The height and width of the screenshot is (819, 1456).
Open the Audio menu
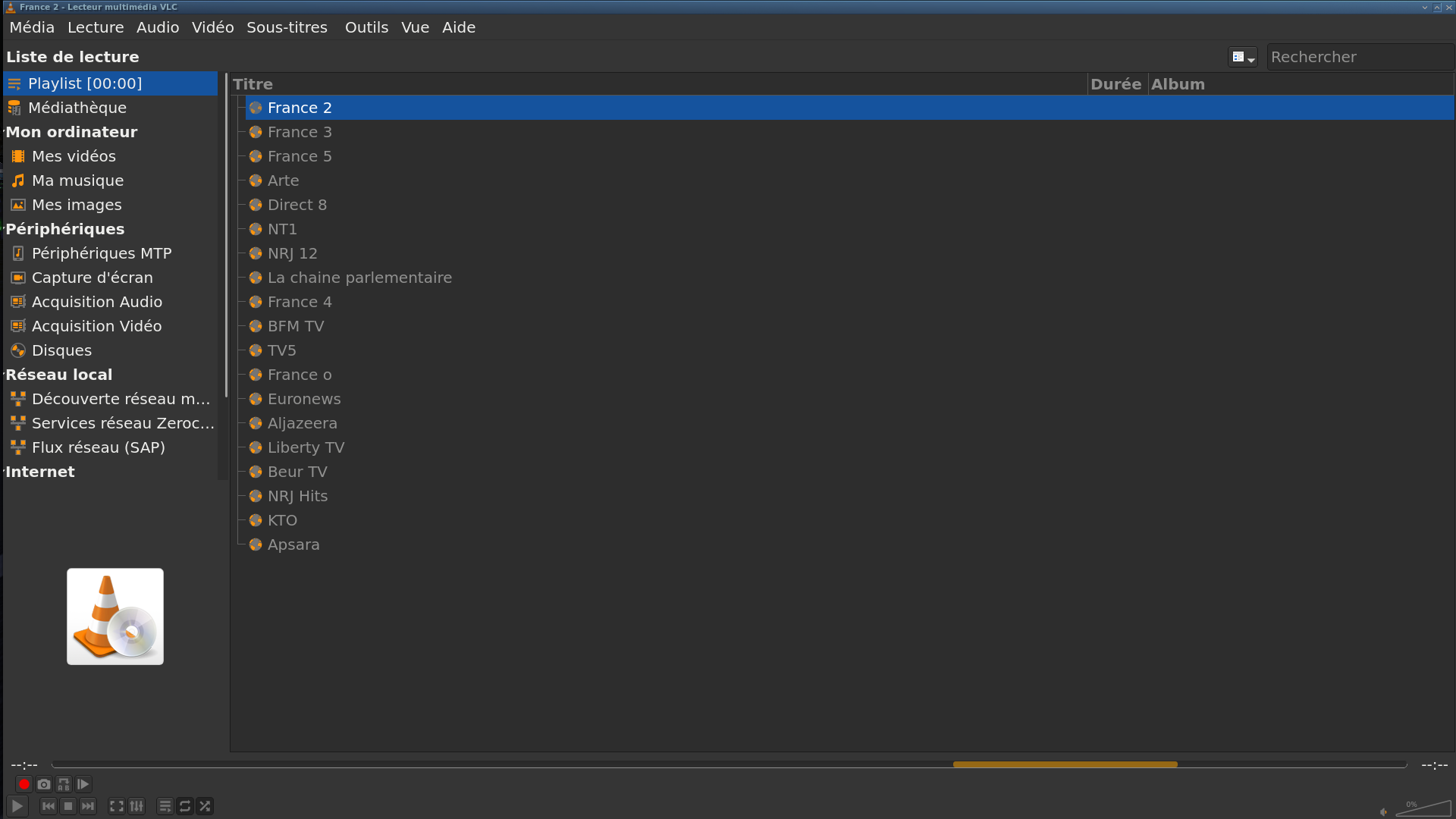coord(158,27)
